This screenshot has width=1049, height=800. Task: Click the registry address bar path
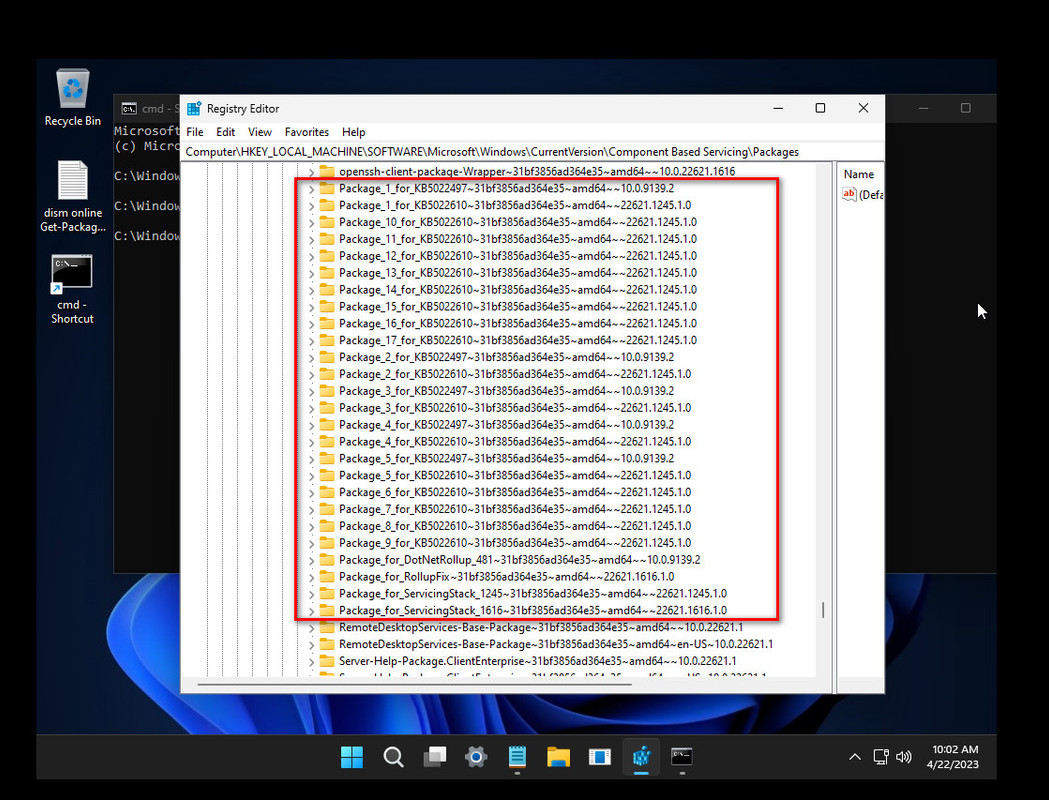533,152
